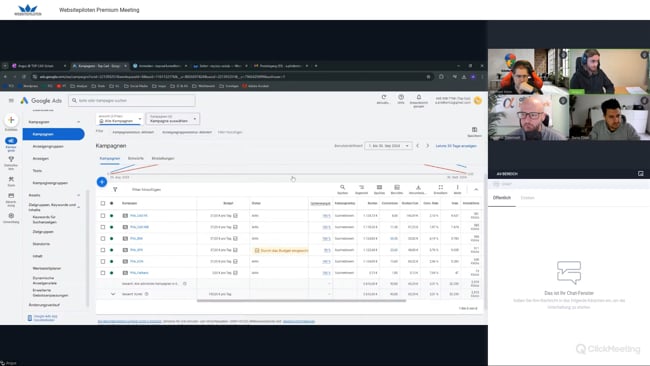Select Kampagnen item in left navigation
Viewport: 650px width, 366px height.
click(x=53, y=134)
